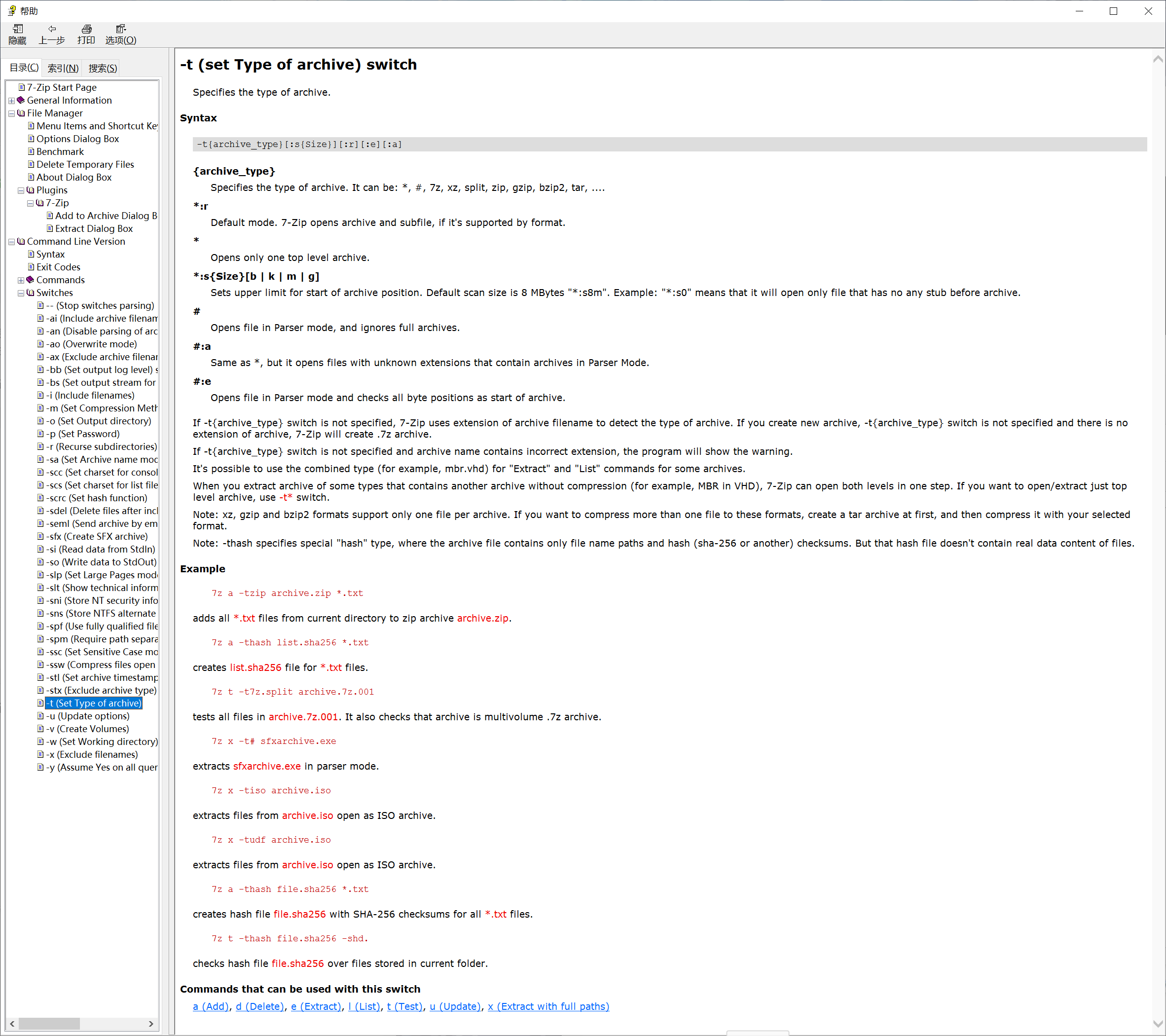Open the Syntax topic in the tree
Image resolution: width=1166 pixels, height=1036 pixels.
click(x=50, y=255)
